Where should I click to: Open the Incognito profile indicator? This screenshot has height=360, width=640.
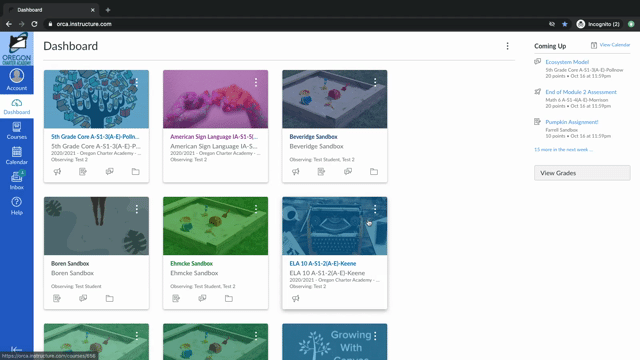click(598, 24)
